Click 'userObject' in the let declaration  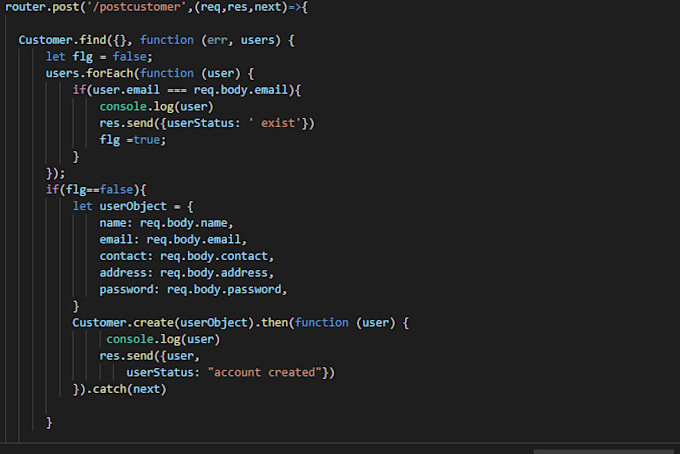pyautogui.click(x=133, y=206)
